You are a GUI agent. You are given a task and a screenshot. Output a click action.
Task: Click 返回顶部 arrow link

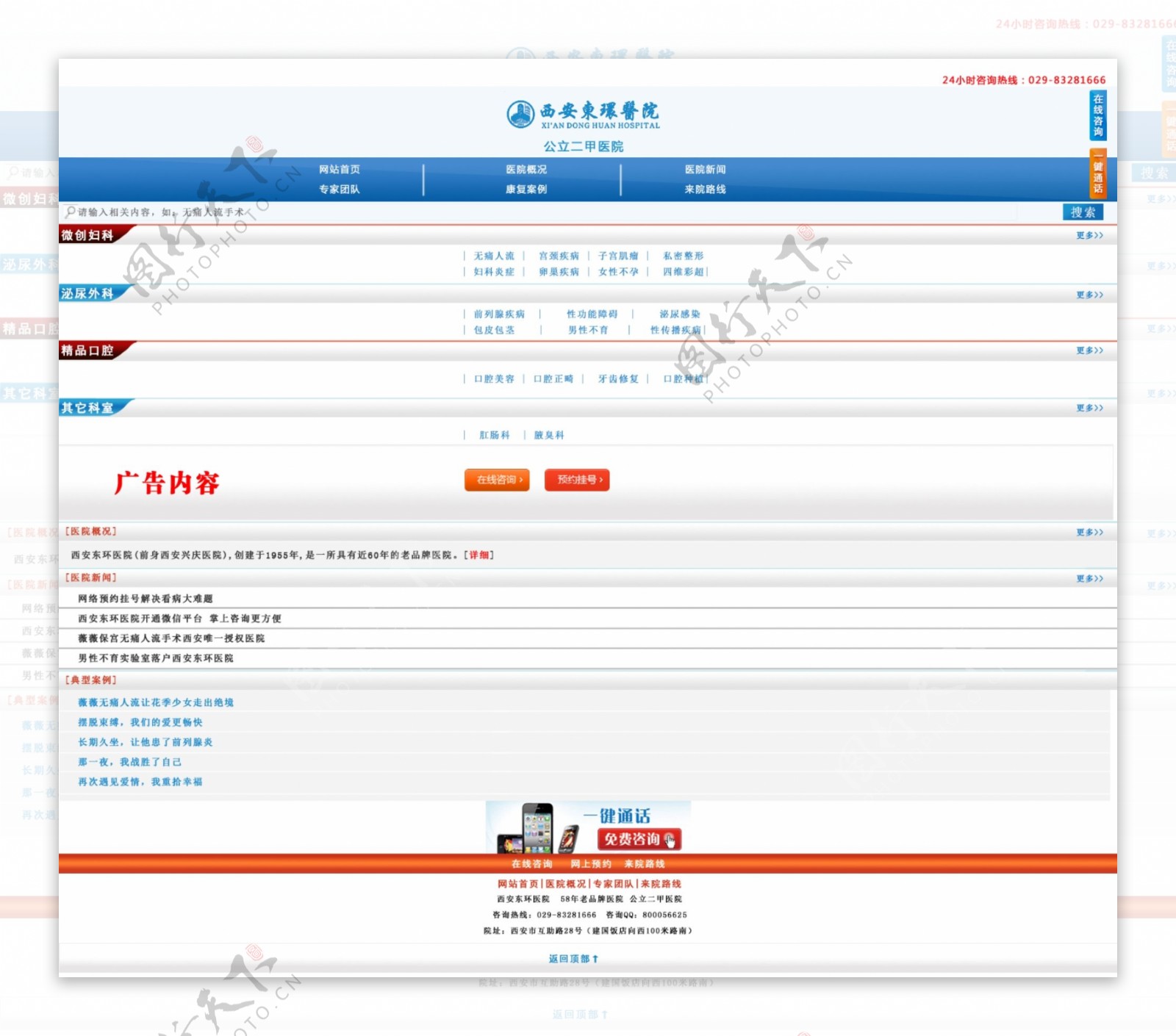pyautogui.click(x=573, y=959)
